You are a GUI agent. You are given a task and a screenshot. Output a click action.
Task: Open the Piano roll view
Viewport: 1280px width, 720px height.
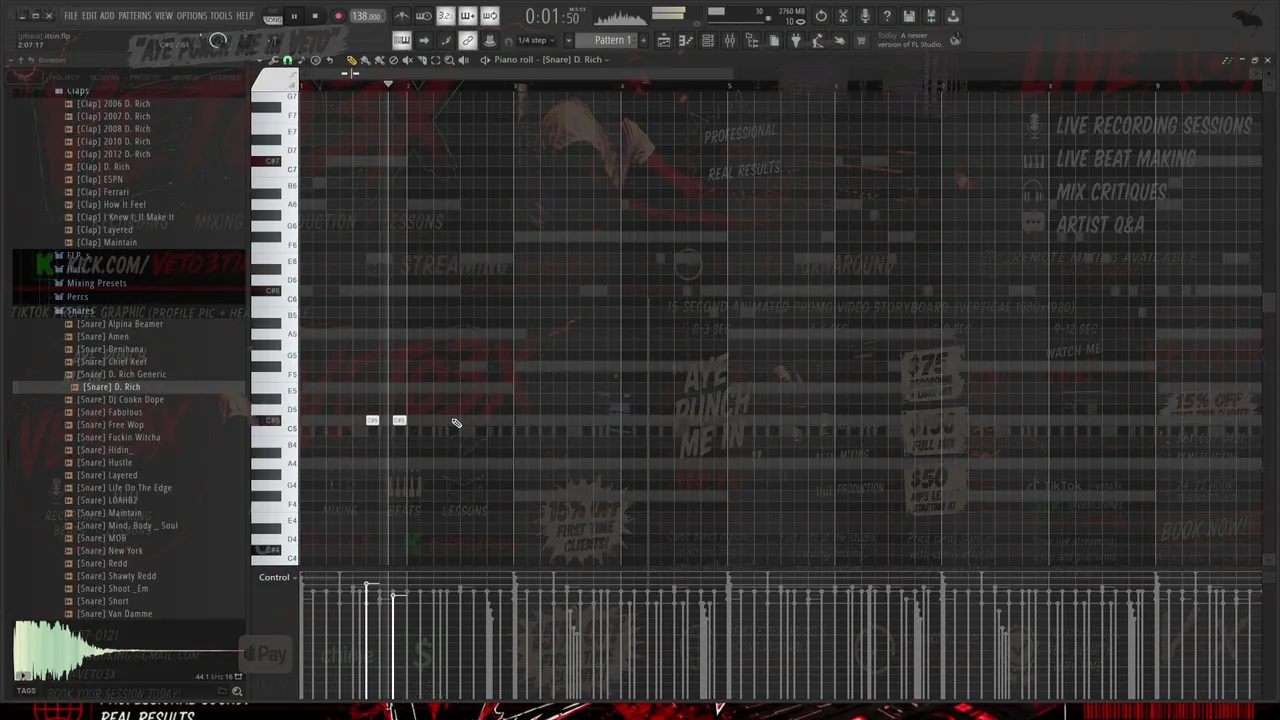(x=686, y=40)
